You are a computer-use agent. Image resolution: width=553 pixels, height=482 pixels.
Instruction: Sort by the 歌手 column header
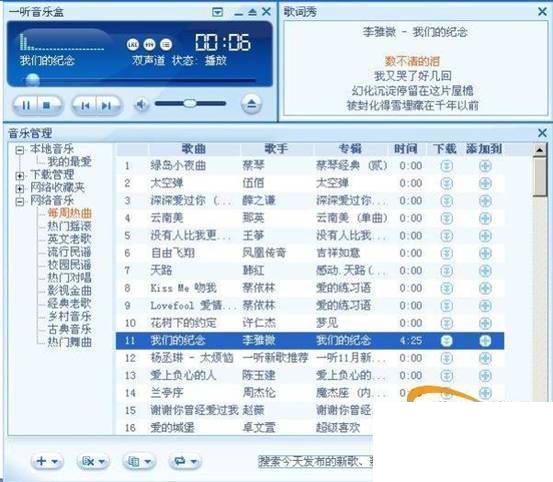point(276,149)
